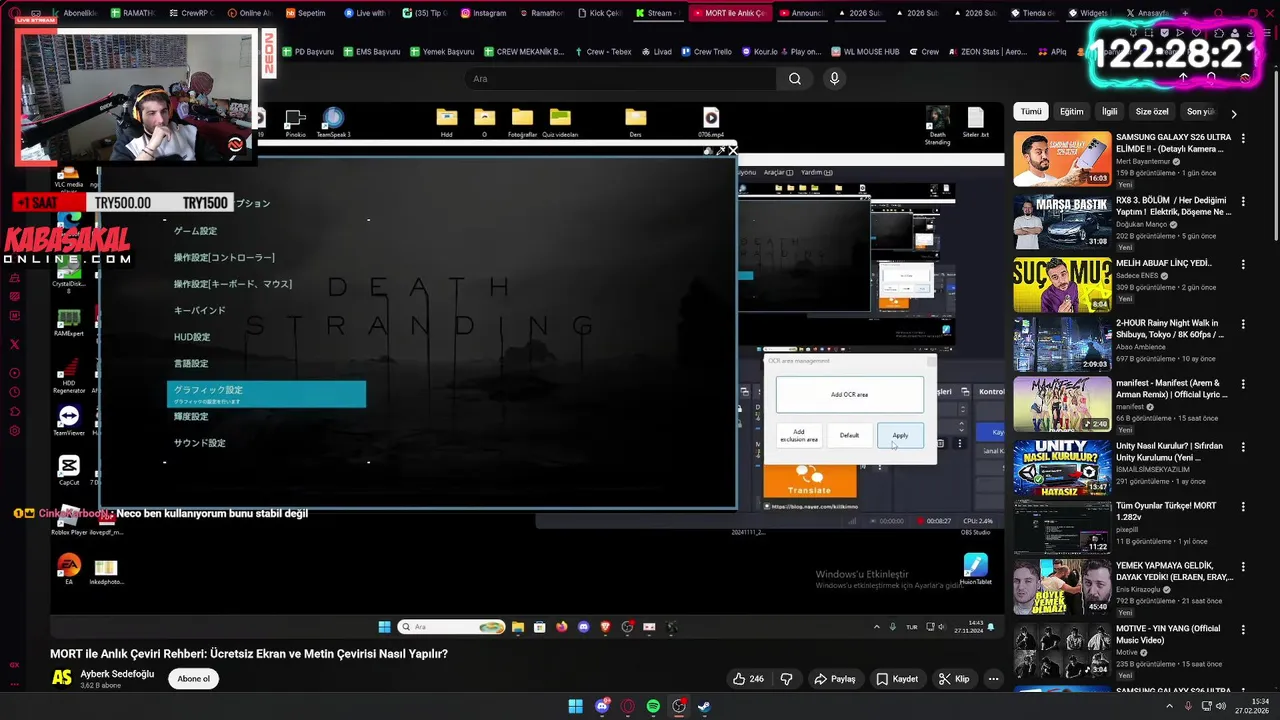Open the Livad bookmark

tap(656, 51)
